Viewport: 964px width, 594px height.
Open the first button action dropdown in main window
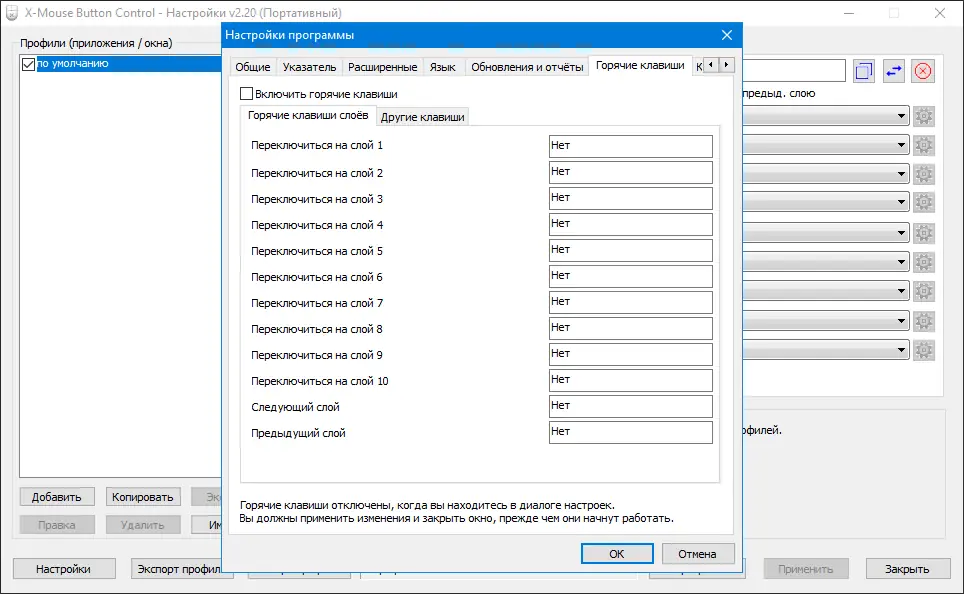826,116
